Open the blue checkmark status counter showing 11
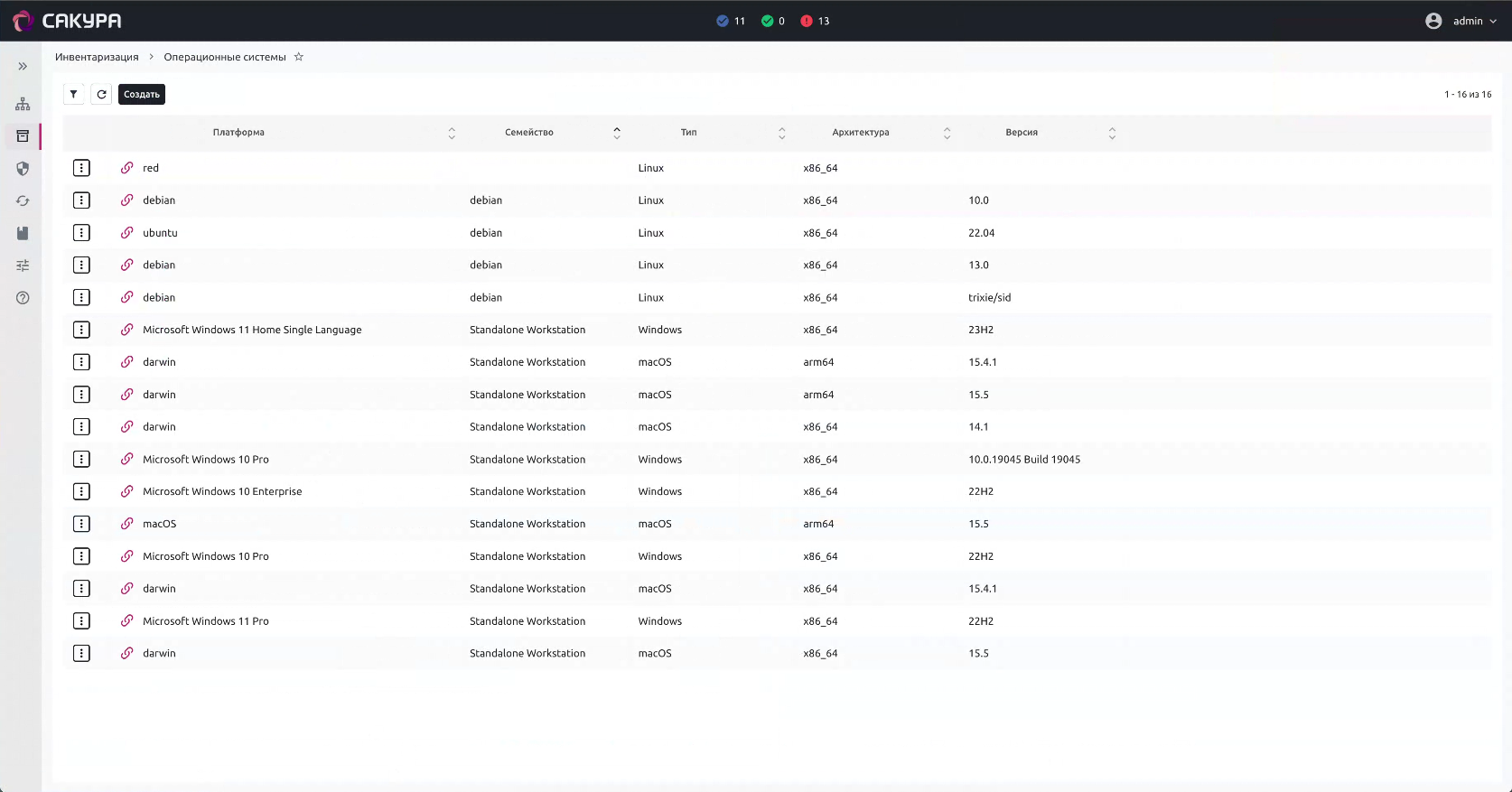 pos(731,21)
